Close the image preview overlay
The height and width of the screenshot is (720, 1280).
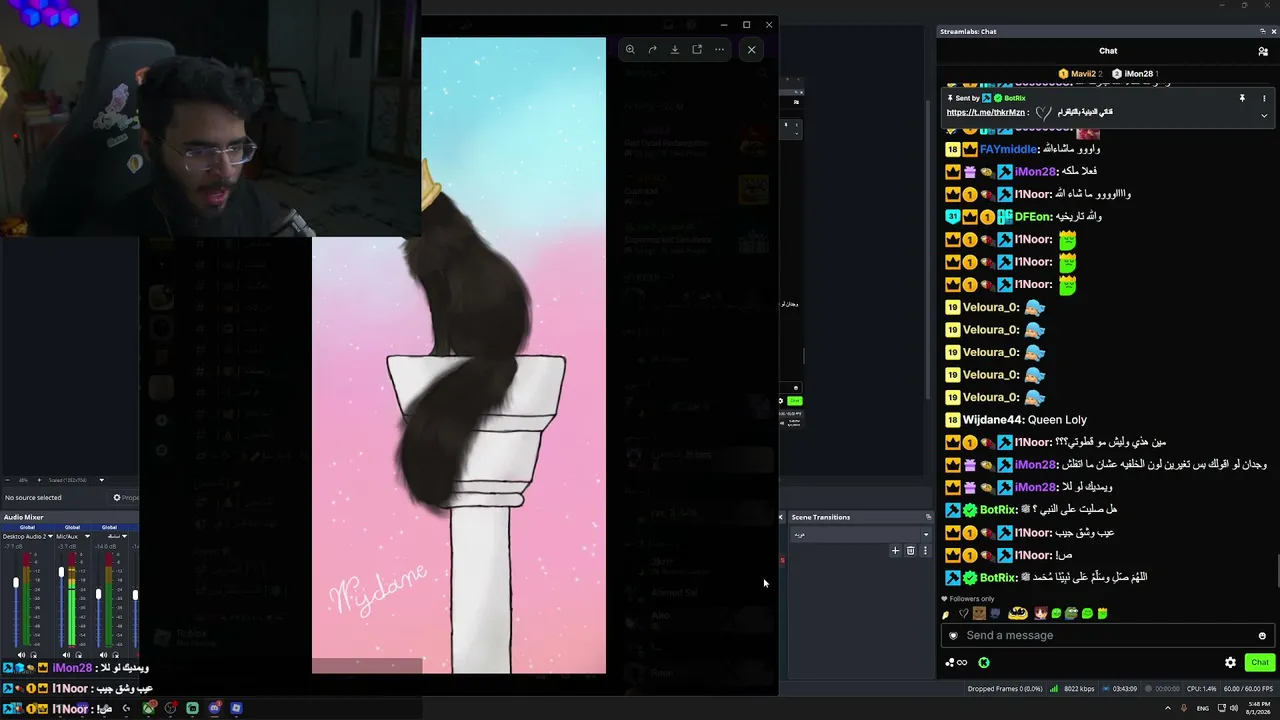click(752, 49)
